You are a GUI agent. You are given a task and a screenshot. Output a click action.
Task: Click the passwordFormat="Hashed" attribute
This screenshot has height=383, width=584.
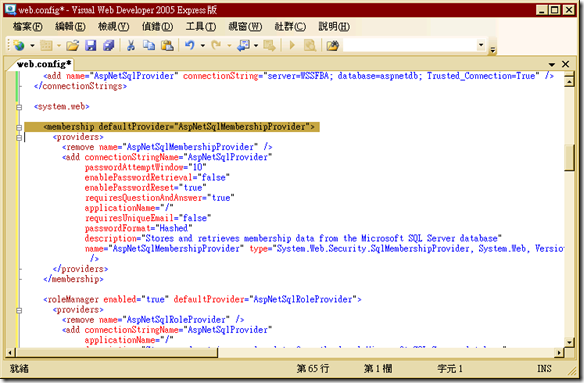[x=139, y=228]
